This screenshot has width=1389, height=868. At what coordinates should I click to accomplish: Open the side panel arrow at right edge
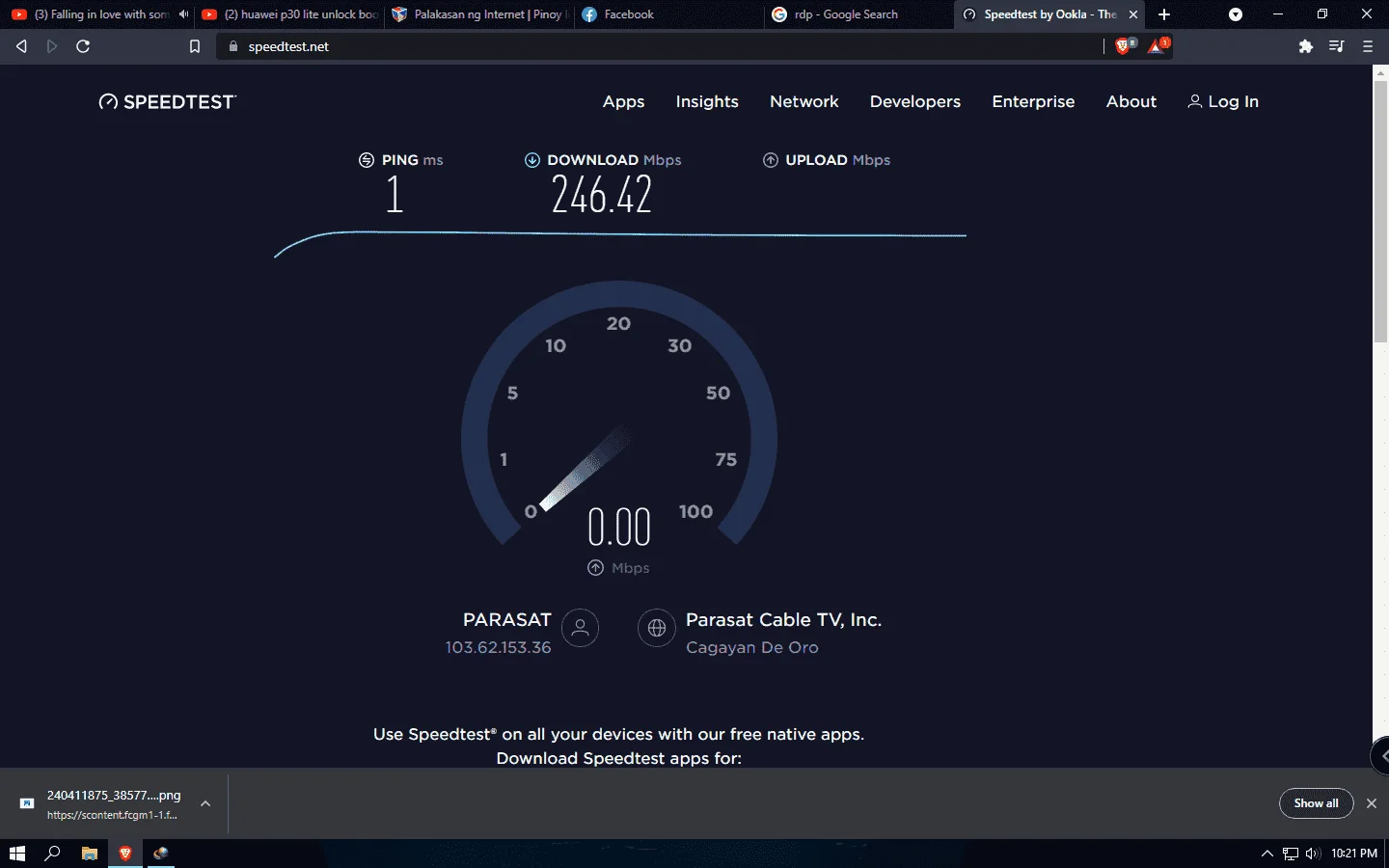point(1381,755)
